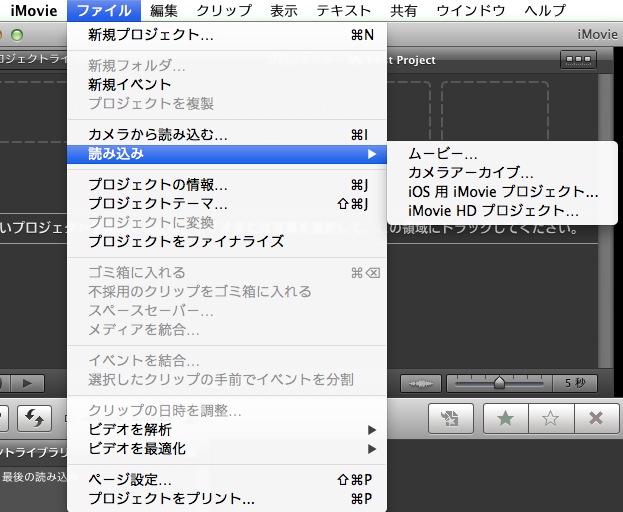Image resolution: width=623 pixels, height=512 pixels.
Task: Adjust the clip thumbnail duration slider
Action: coord(499,383)
